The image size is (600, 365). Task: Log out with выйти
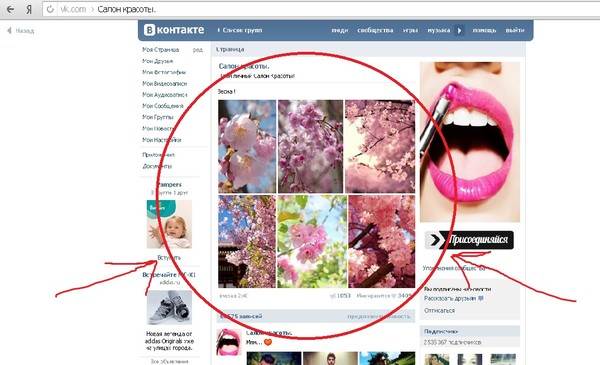pos(515,30)
